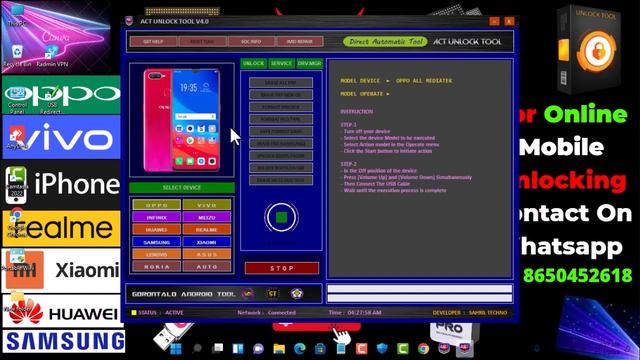Open Microsoft Store from taskbar
The image size is (640, 360).
(x=320, y=349)
